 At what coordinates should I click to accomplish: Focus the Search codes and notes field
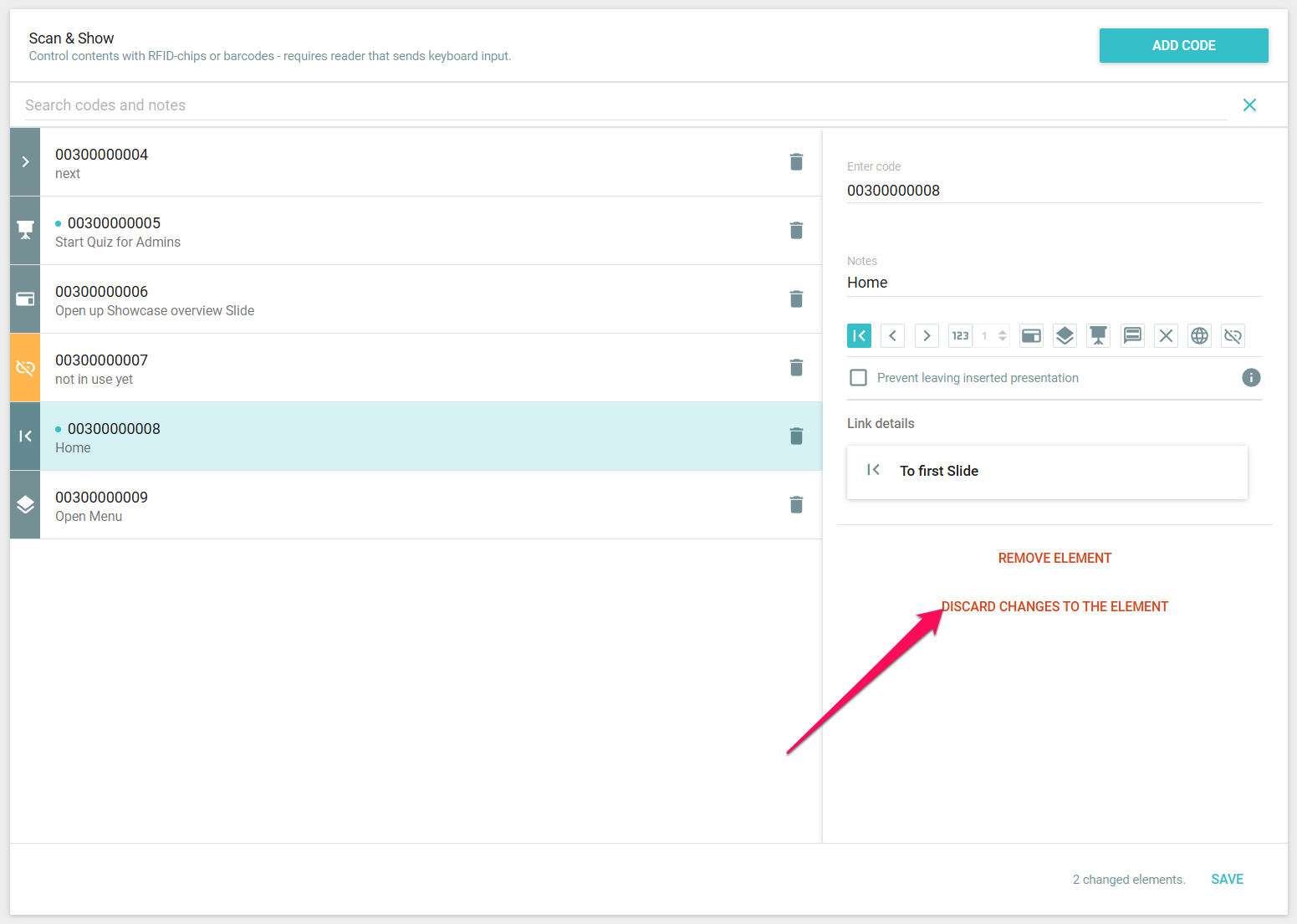click(619, 105)
